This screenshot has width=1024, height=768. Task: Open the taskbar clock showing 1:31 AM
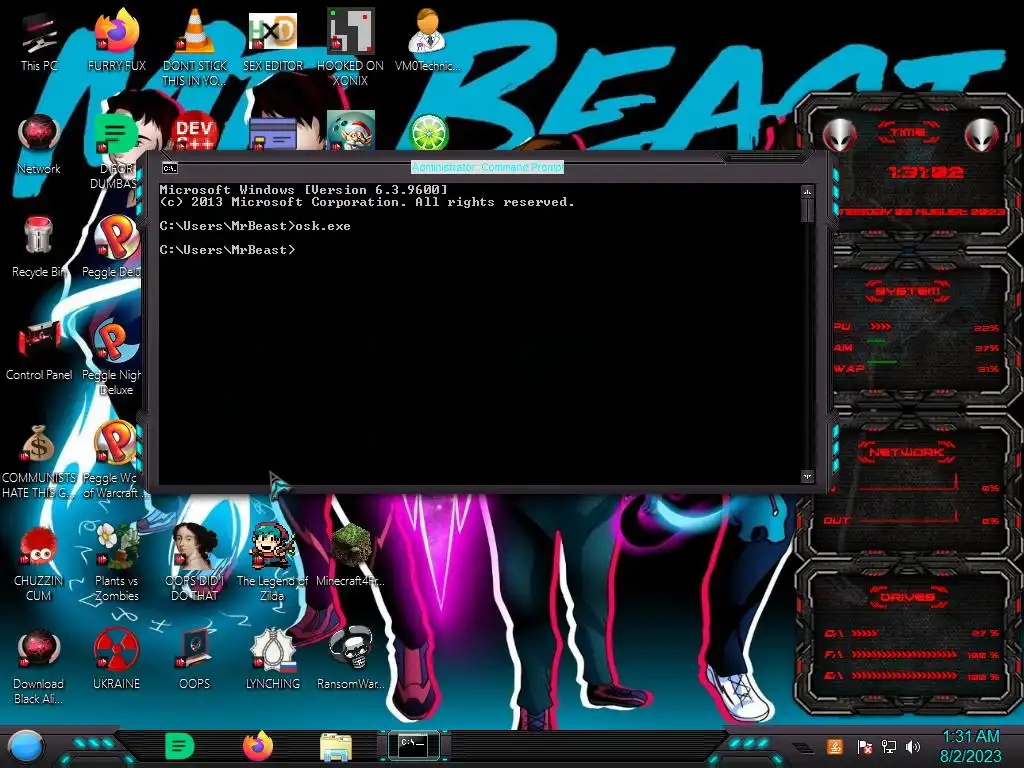[x=970, y=746]
